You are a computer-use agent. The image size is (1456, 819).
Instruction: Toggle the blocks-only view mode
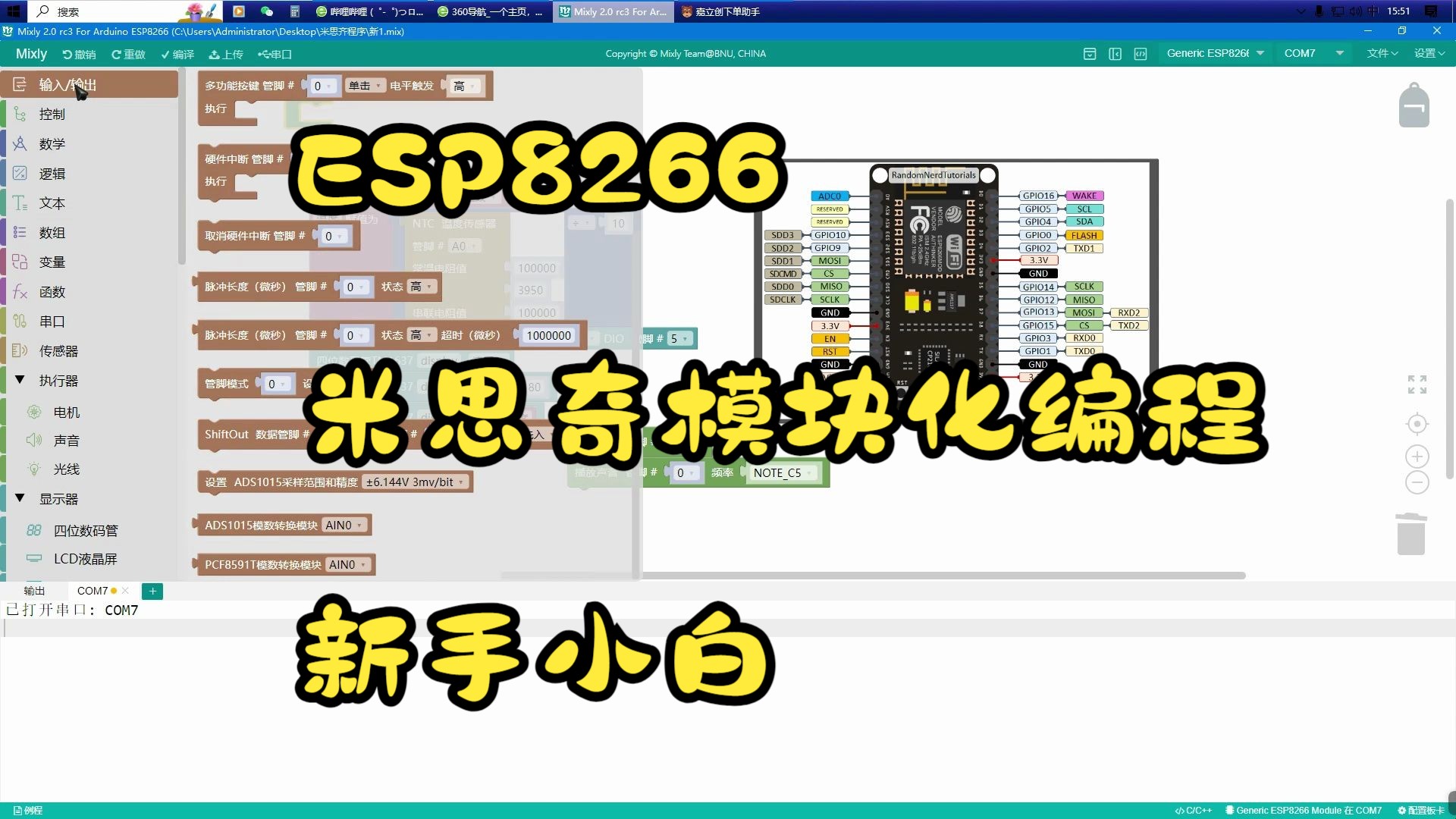(x=1090, y=54)
